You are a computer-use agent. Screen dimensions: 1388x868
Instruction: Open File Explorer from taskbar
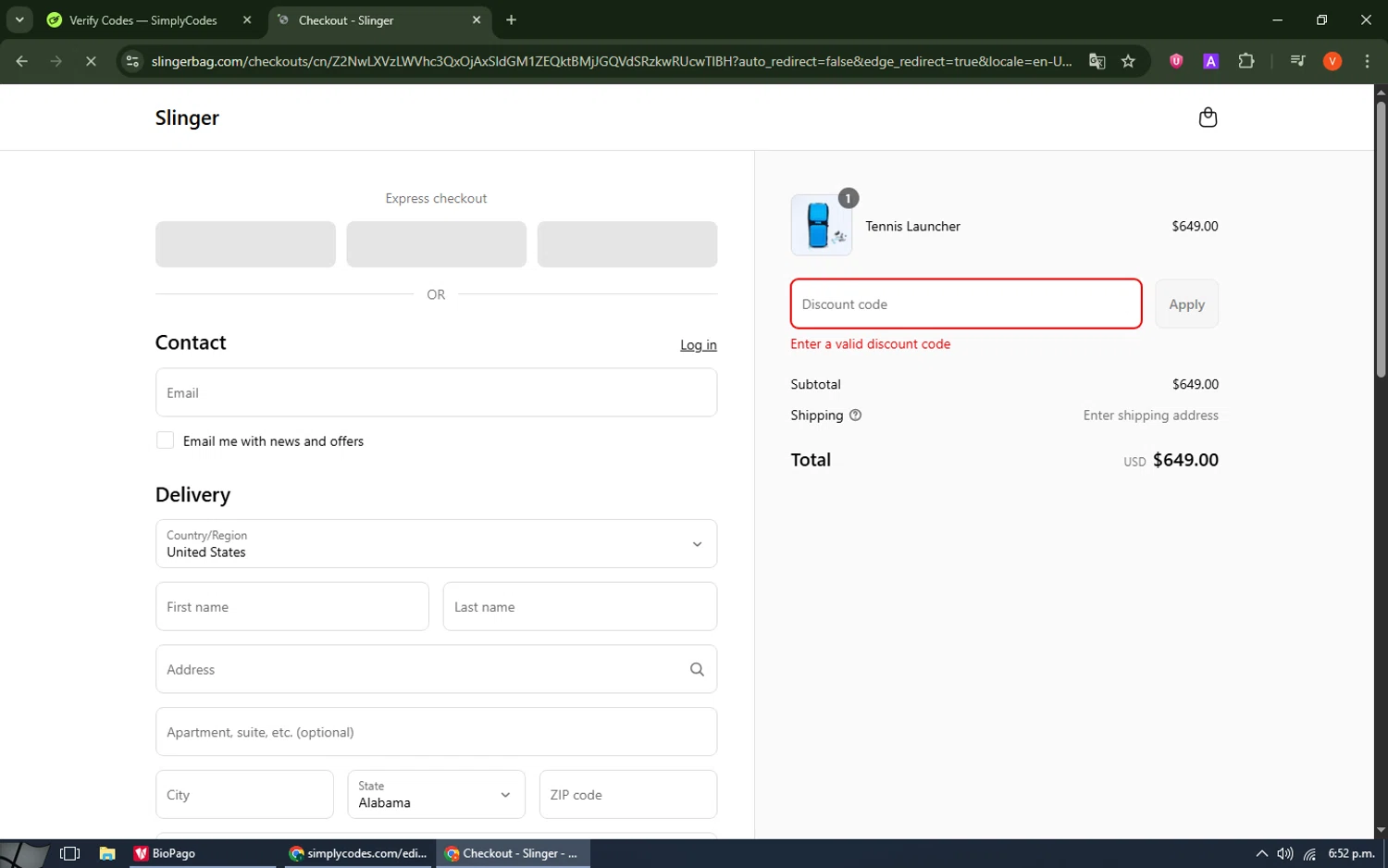coord(107,853)
